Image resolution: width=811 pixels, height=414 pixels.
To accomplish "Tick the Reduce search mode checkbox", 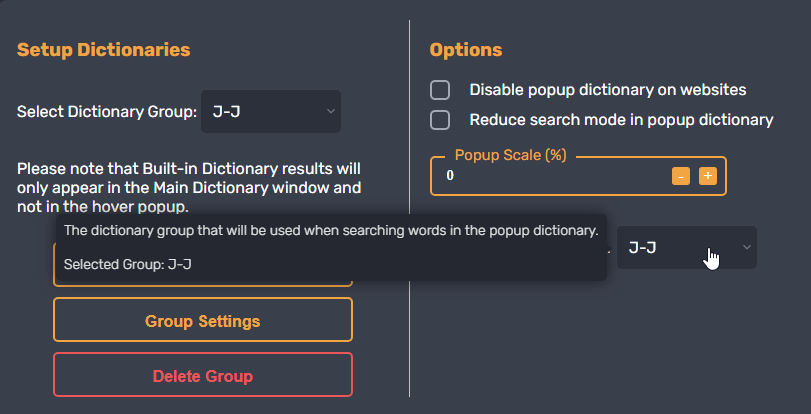I will (x=440, y=120).
